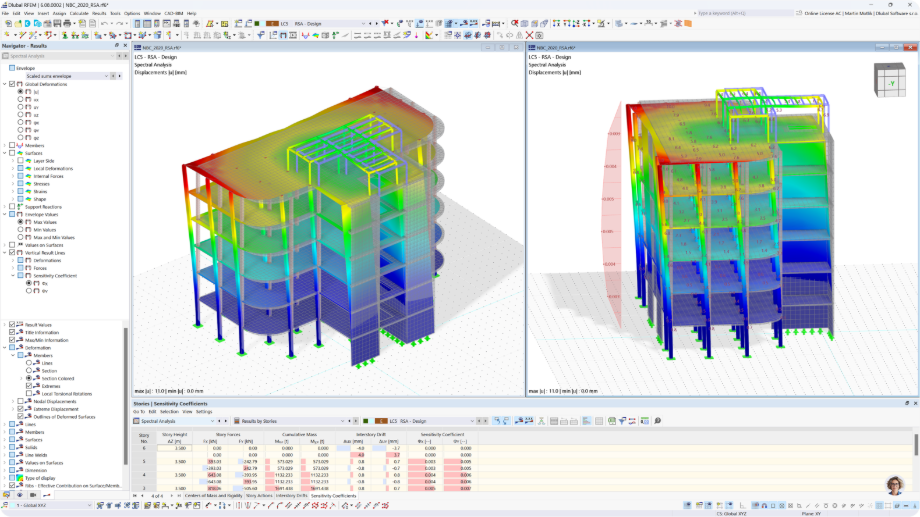Click the green swatch in Stories panel toolbar

pos(365,421)
